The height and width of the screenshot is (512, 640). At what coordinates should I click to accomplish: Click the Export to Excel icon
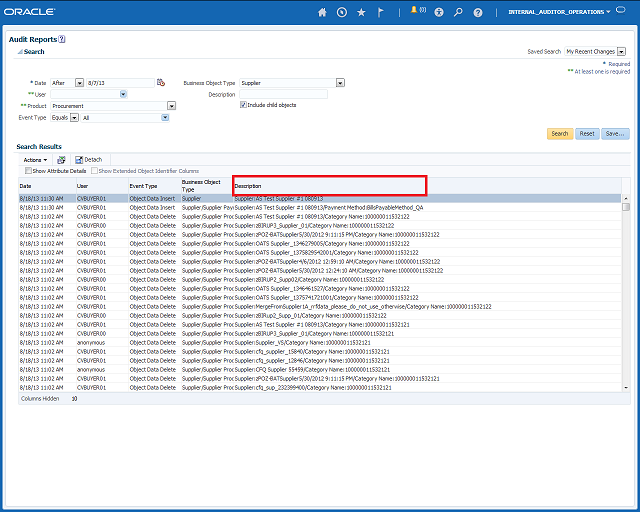coord(61,160)
